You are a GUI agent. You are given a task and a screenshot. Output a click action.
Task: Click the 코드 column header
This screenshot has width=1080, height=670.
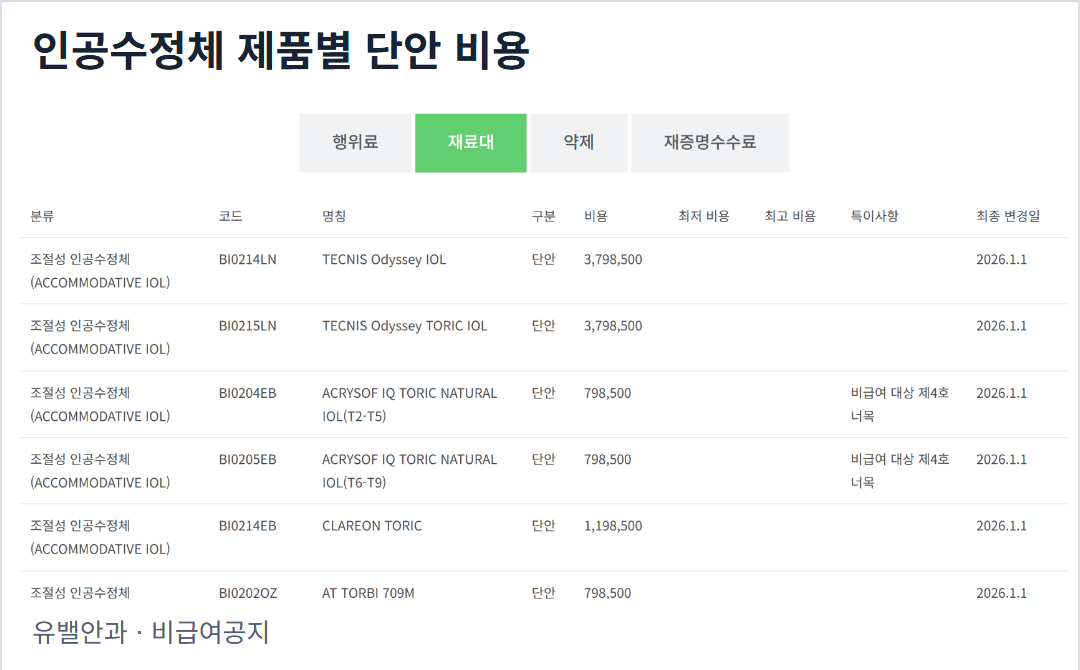(x=231, y=216)
